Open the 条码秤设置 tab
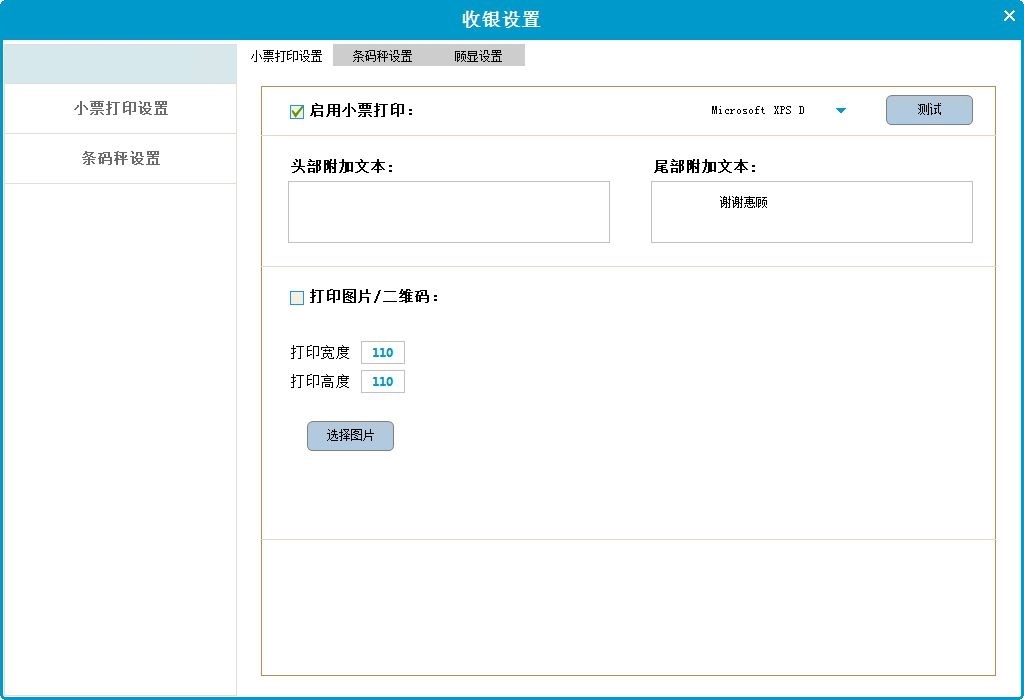Viewport: 1024px width, 700px height. click(382, 56)
